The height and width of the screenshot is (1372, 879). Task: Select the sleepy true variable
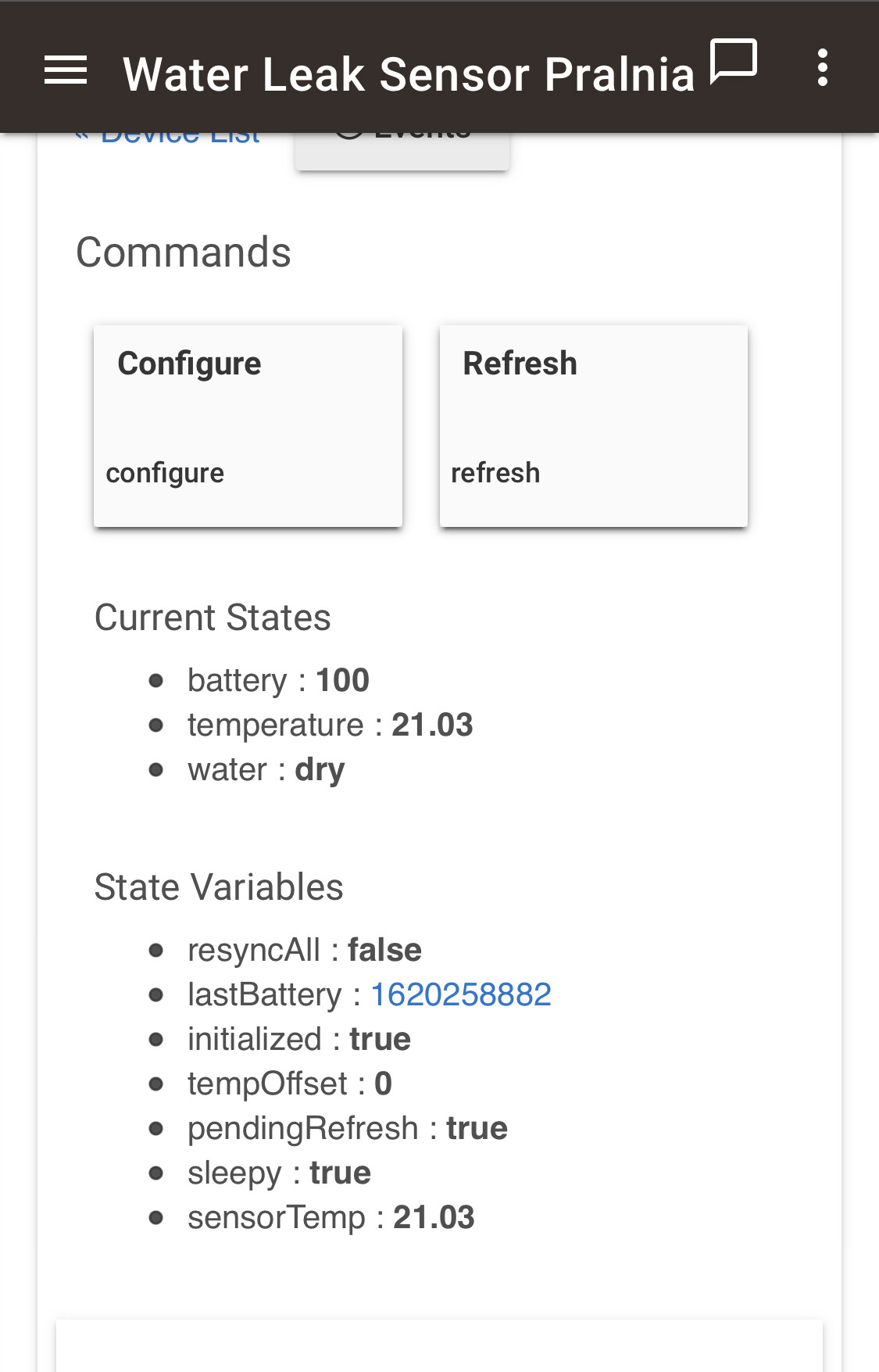279,1173
